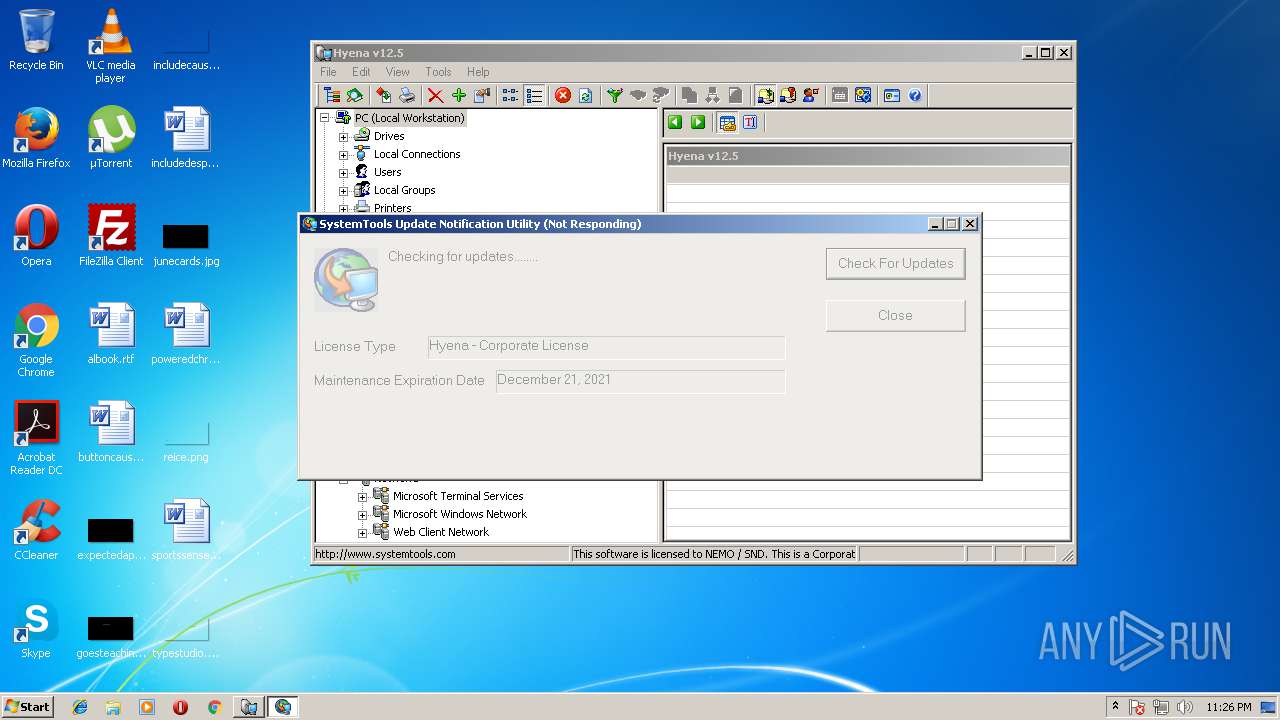This screenshot has height=720, width=1280.
Task: Open Internet Explorer from the taskbar
Action: click(80, 707)
